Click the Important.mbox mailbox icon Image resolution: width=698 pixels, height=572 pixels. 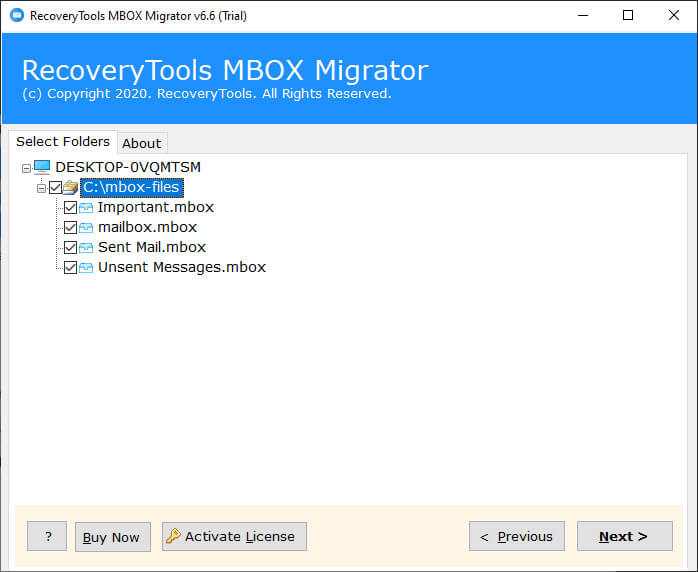click(86, 207)
